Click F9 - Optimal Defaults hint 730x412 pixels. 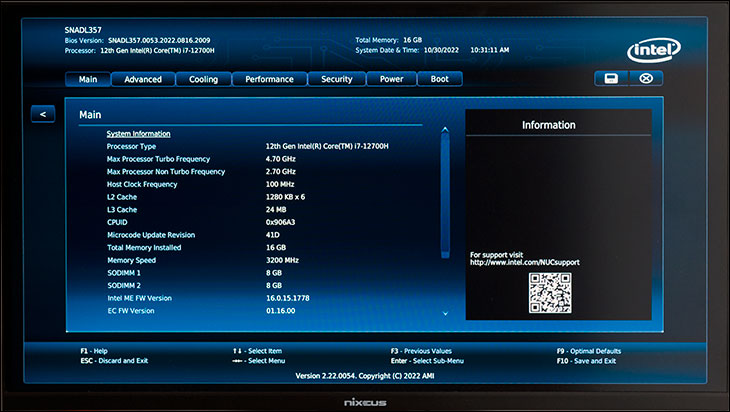589,351
